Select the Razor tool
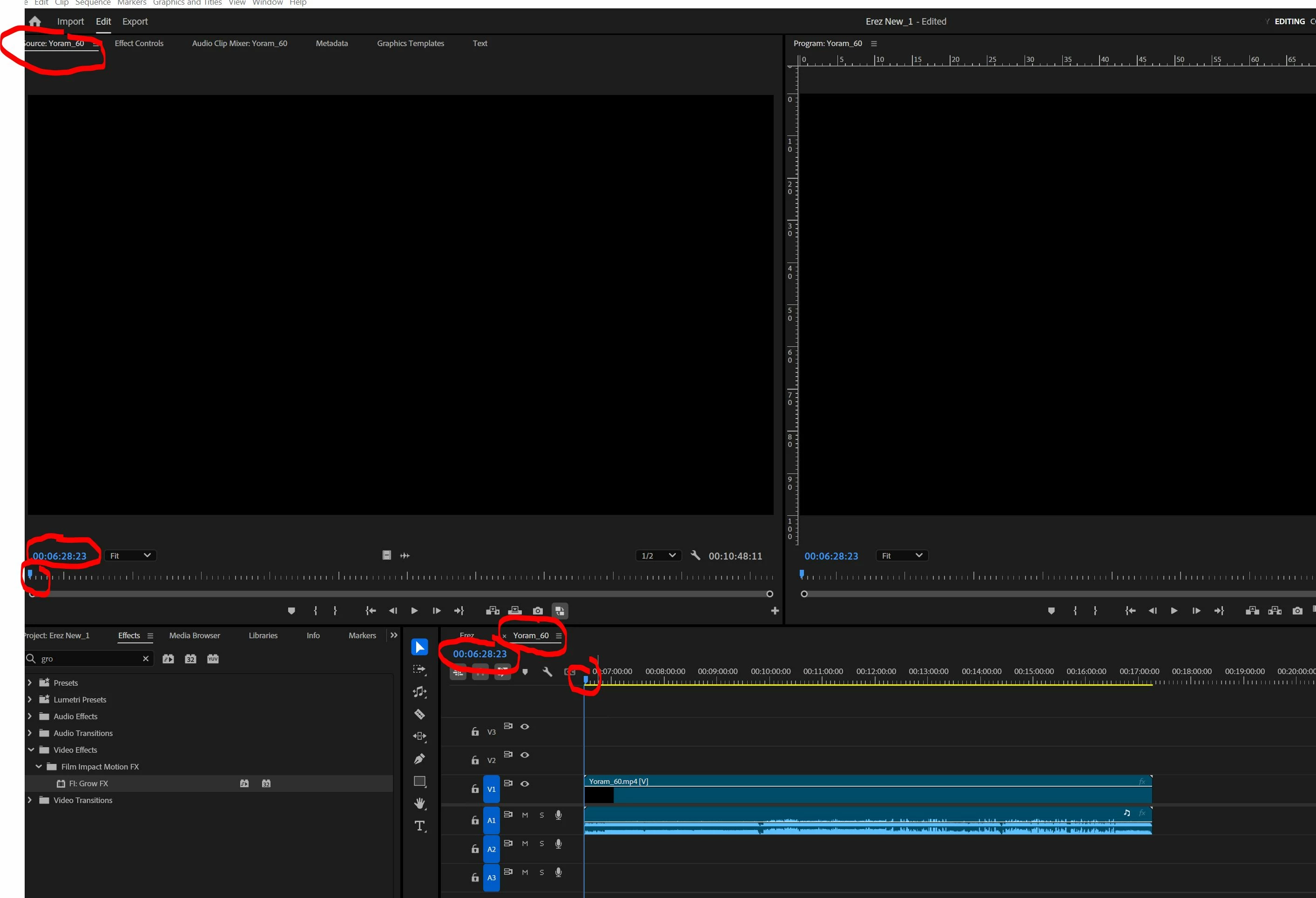The image size is (1316, 898). (419, 715)
